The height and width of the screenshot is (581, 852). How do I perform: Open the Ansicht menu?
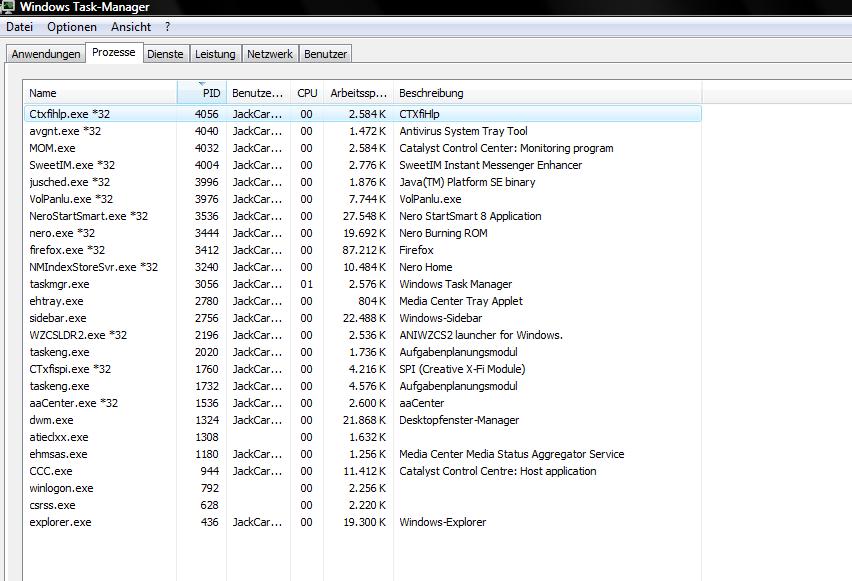(x=131, y=27)
